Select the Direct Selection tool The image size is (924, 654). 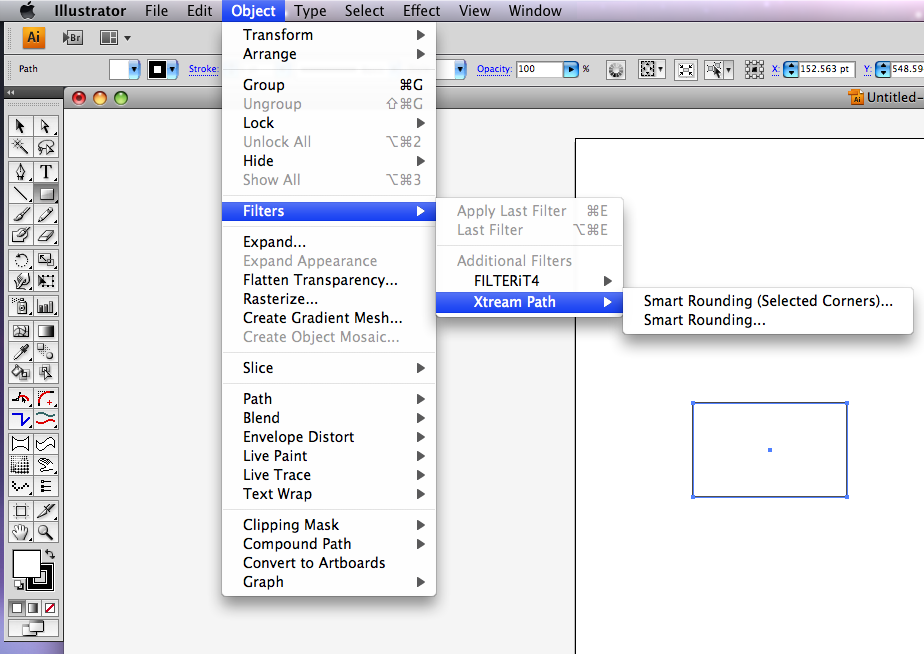click(45, 126)
